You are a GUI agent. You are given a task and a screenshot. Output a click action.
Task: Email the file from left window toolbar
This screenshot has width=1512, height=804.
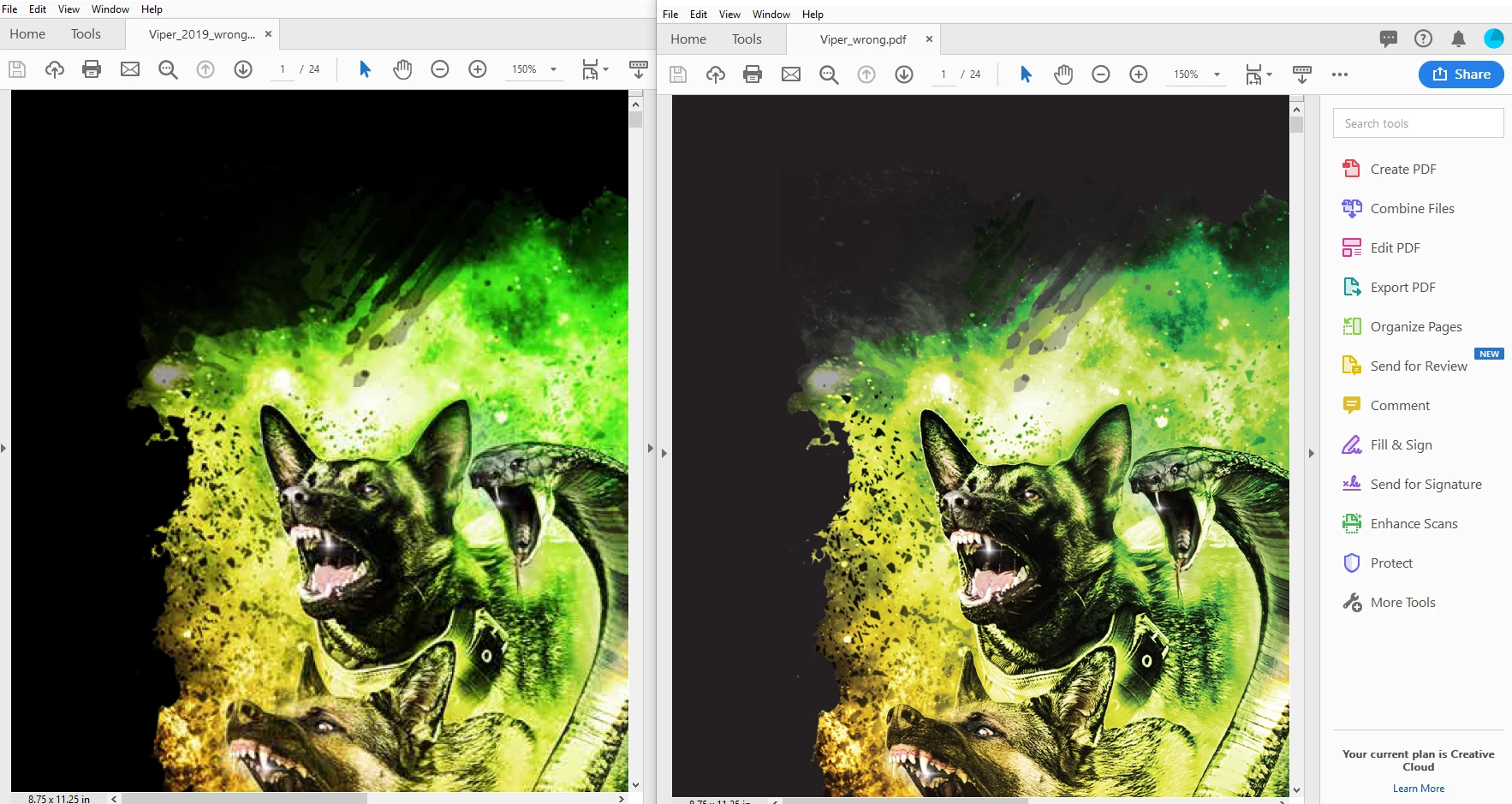[x=130, y=69]
